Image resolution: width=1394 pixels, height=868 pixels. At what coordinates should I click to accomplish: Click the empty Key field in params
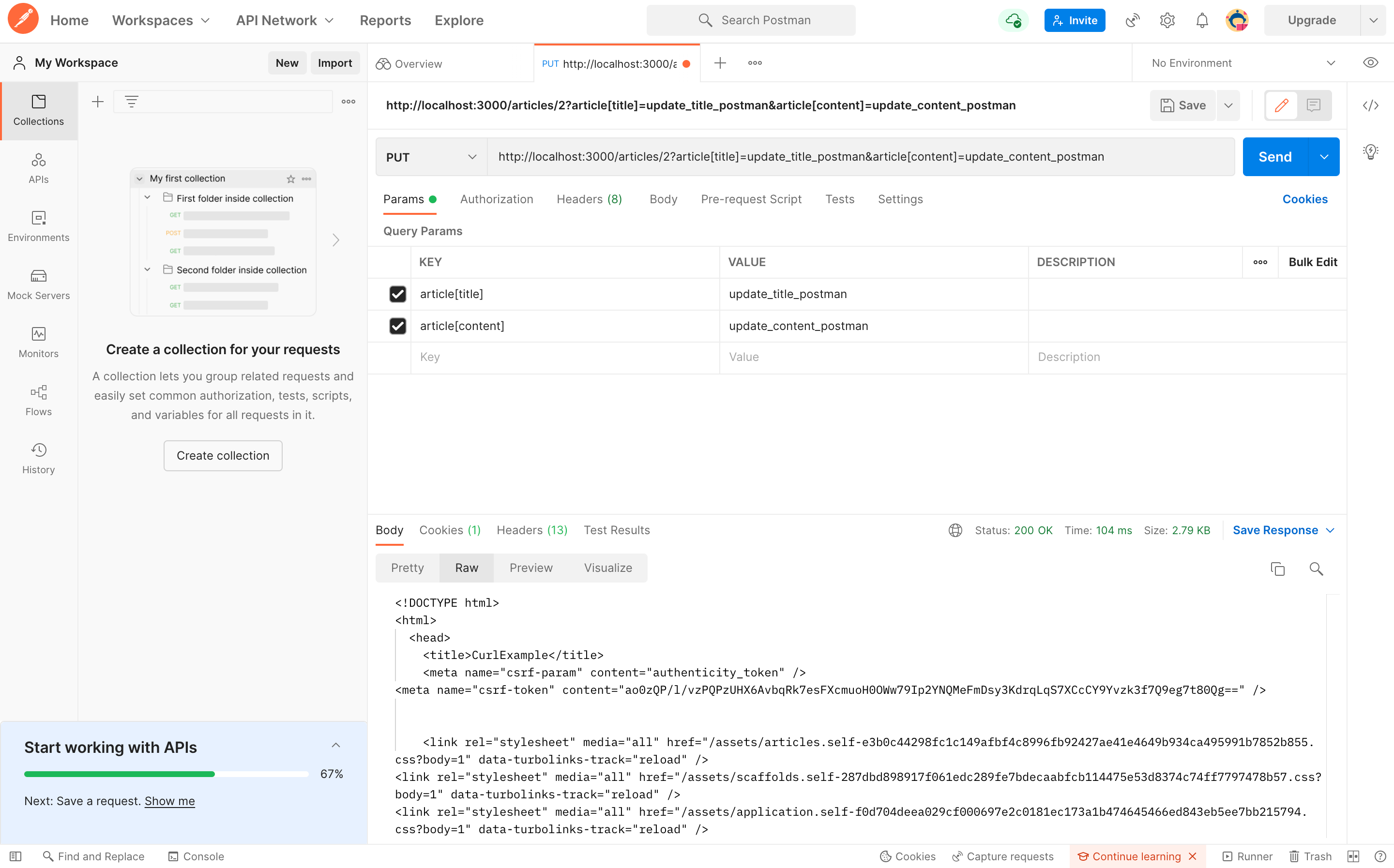[x=565, y=357]
